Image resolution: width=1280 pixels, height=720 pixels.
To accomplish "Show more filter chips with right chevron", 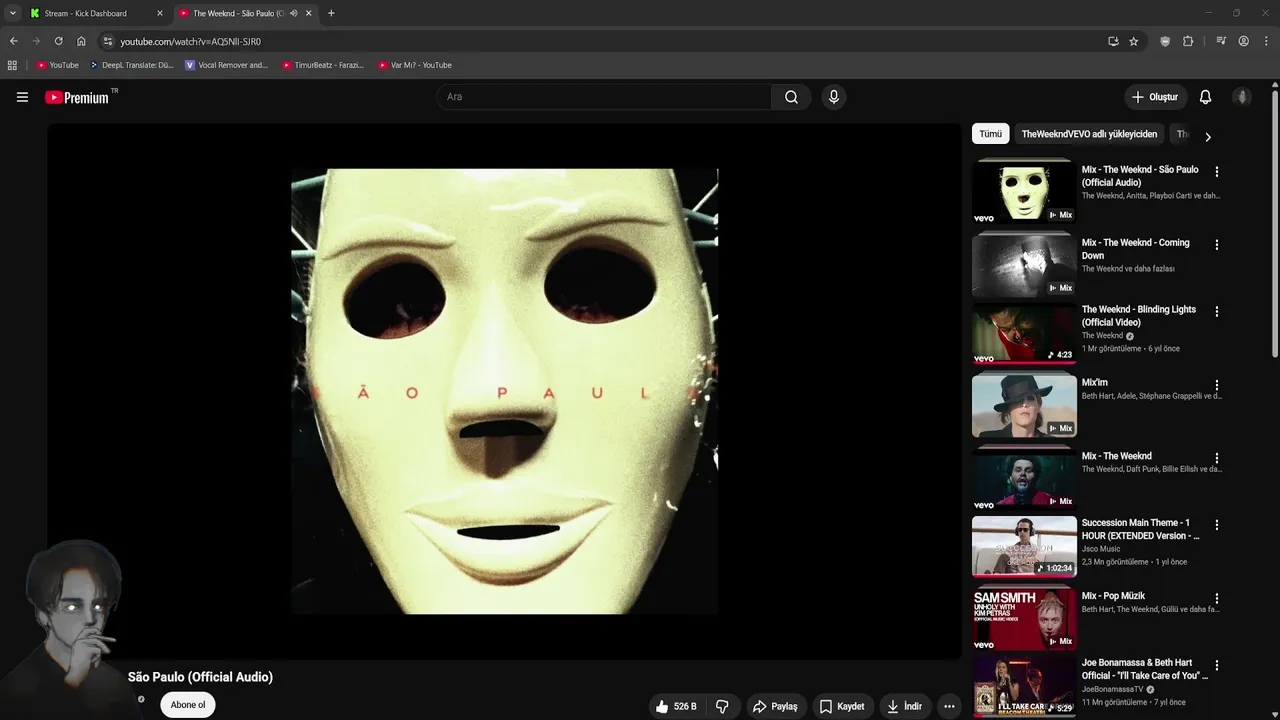I will pyautogui.click(x=1207, y=136).
